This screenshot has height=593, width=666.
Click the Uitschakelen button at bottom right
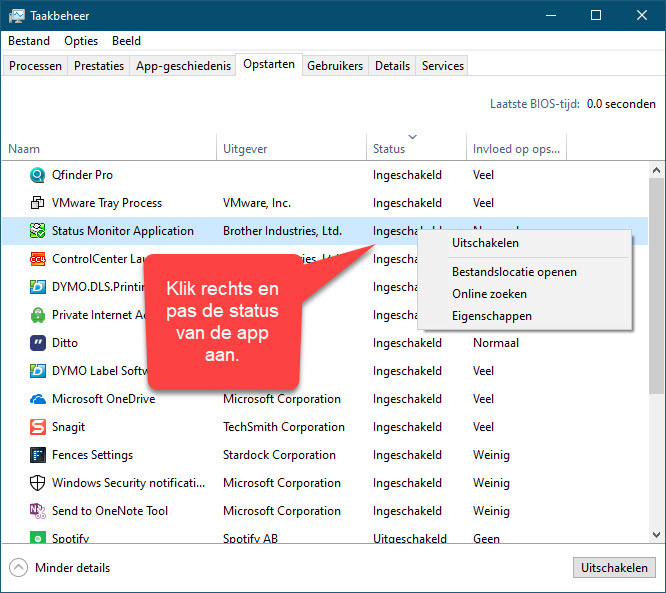(614, 568)
